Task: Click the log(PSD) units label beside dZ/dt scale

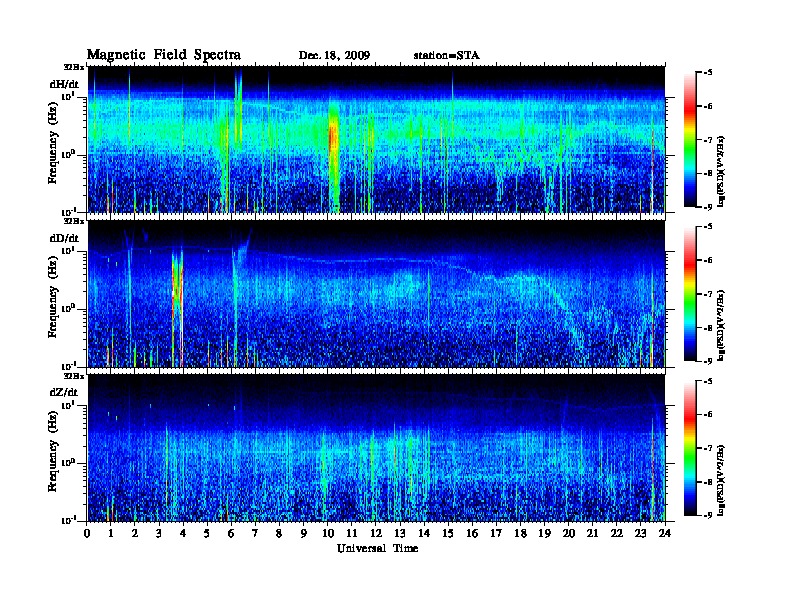Action: [721, 480]
